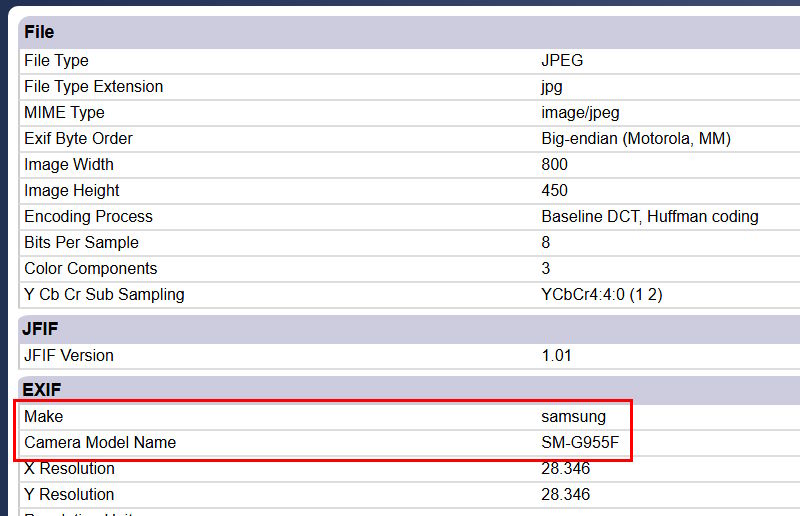Select the Color Components value 3
The height and width of the screenshot is (516, 800).
545,268
